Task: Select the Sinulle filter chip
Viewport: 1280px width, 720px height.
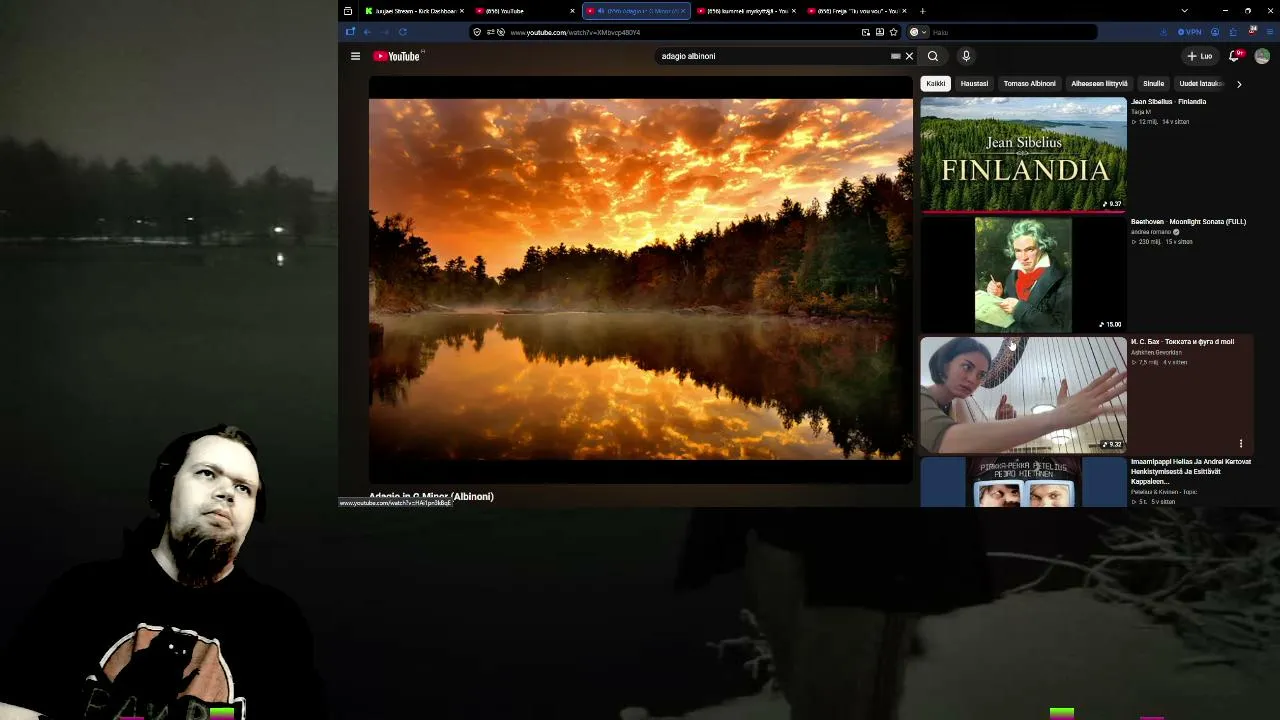Action: tap(1153, 84)
